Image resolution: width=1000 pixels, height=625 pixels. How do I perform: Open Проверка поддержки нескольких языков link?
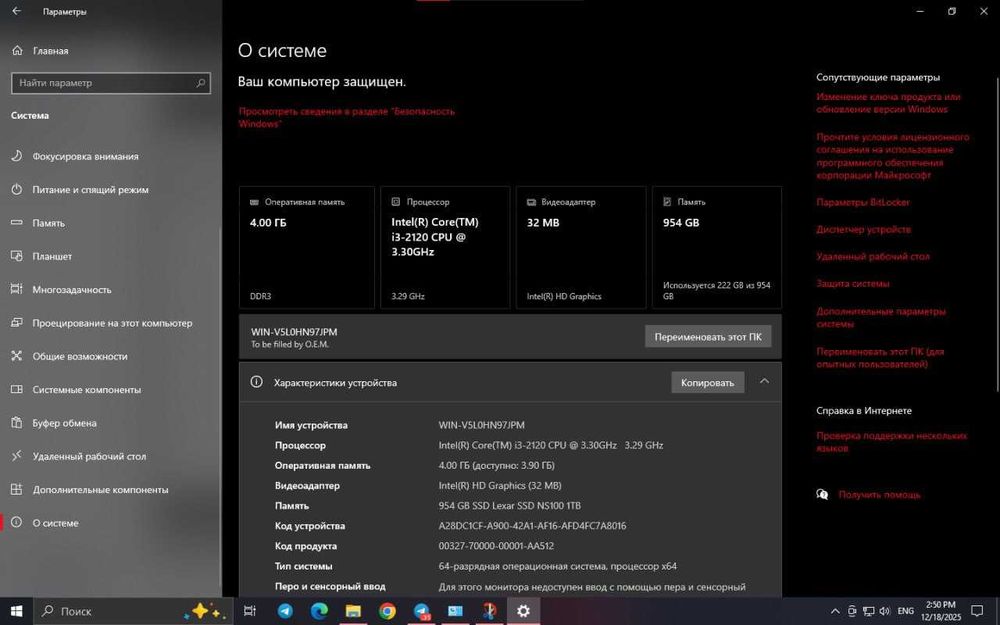(892, 442)
